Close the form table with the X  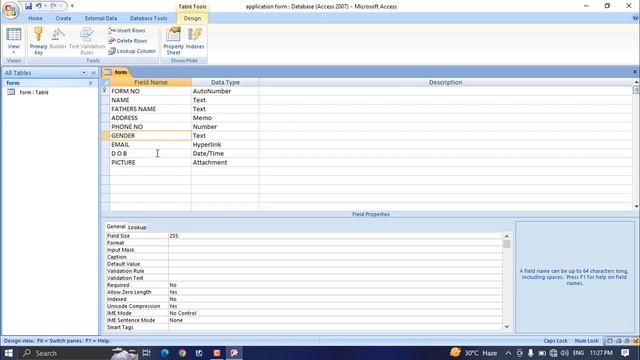coord(635,72)
